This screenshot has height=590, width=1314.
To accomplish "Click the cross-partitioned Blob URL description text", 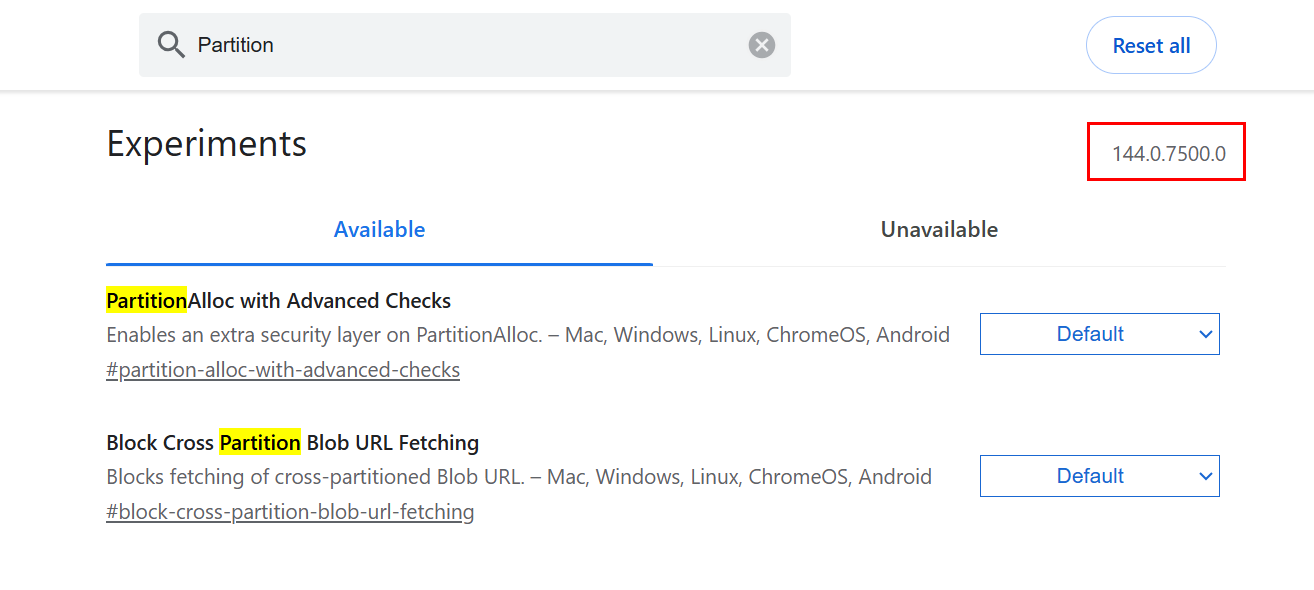I will click(x=518, y=477).
